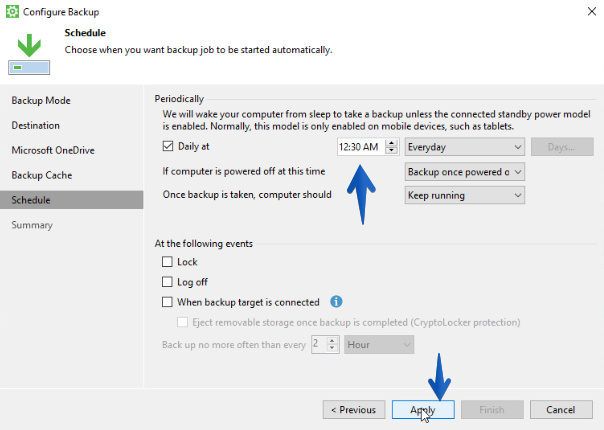604x430 pixels.
Task: Apply the schedule settings
Action: tap(423, 410)
